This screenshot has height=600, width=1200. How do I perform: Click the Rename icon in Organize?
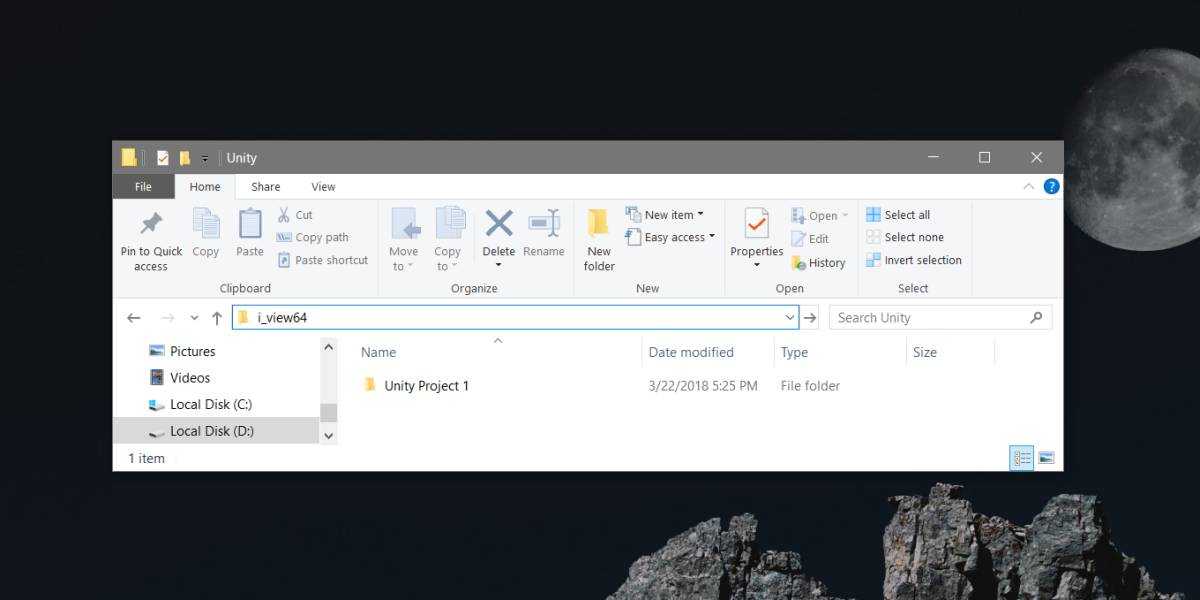tap(544, 223)
